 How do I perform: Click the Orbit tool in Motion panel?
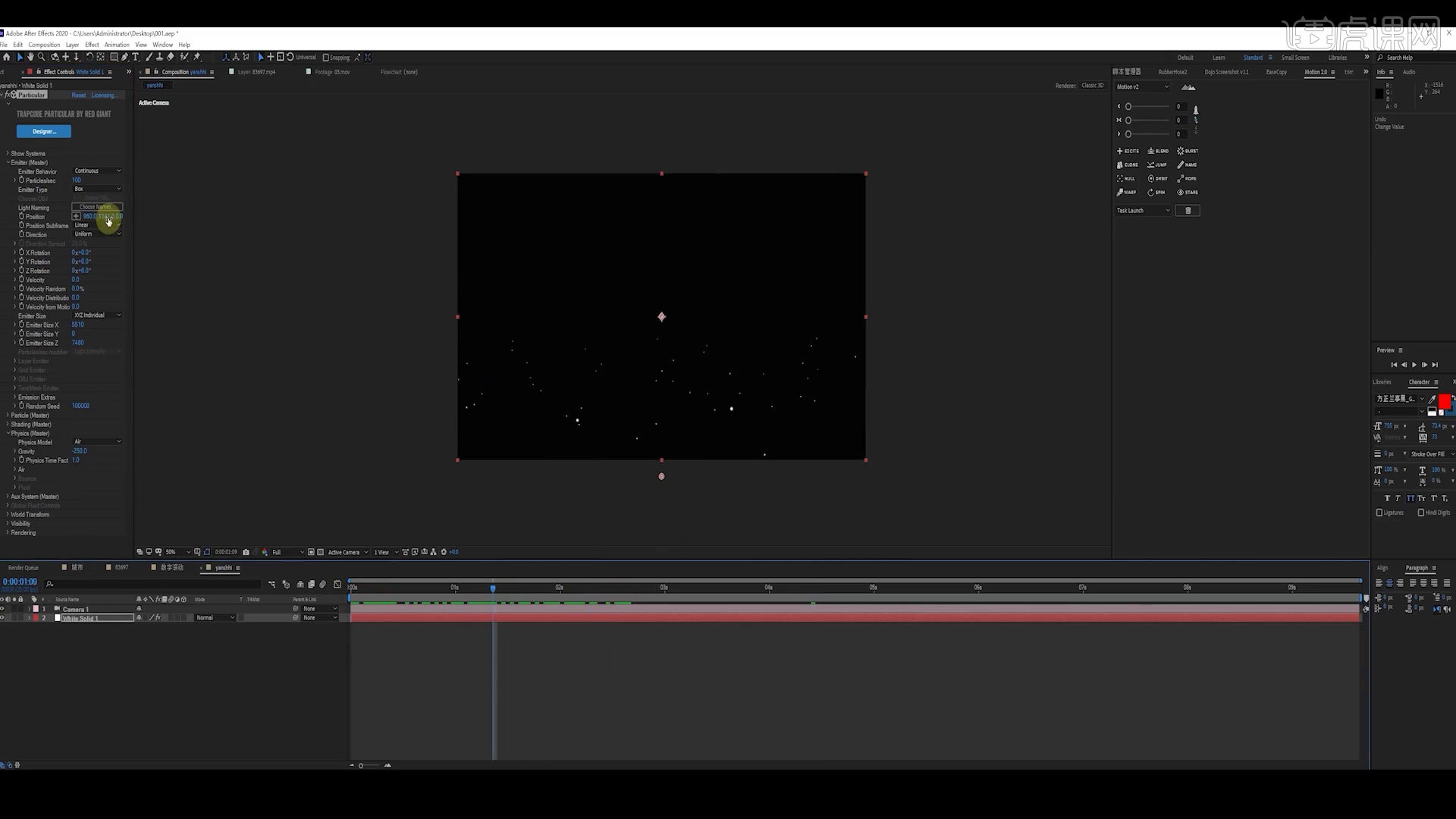tap(1158, 179)
